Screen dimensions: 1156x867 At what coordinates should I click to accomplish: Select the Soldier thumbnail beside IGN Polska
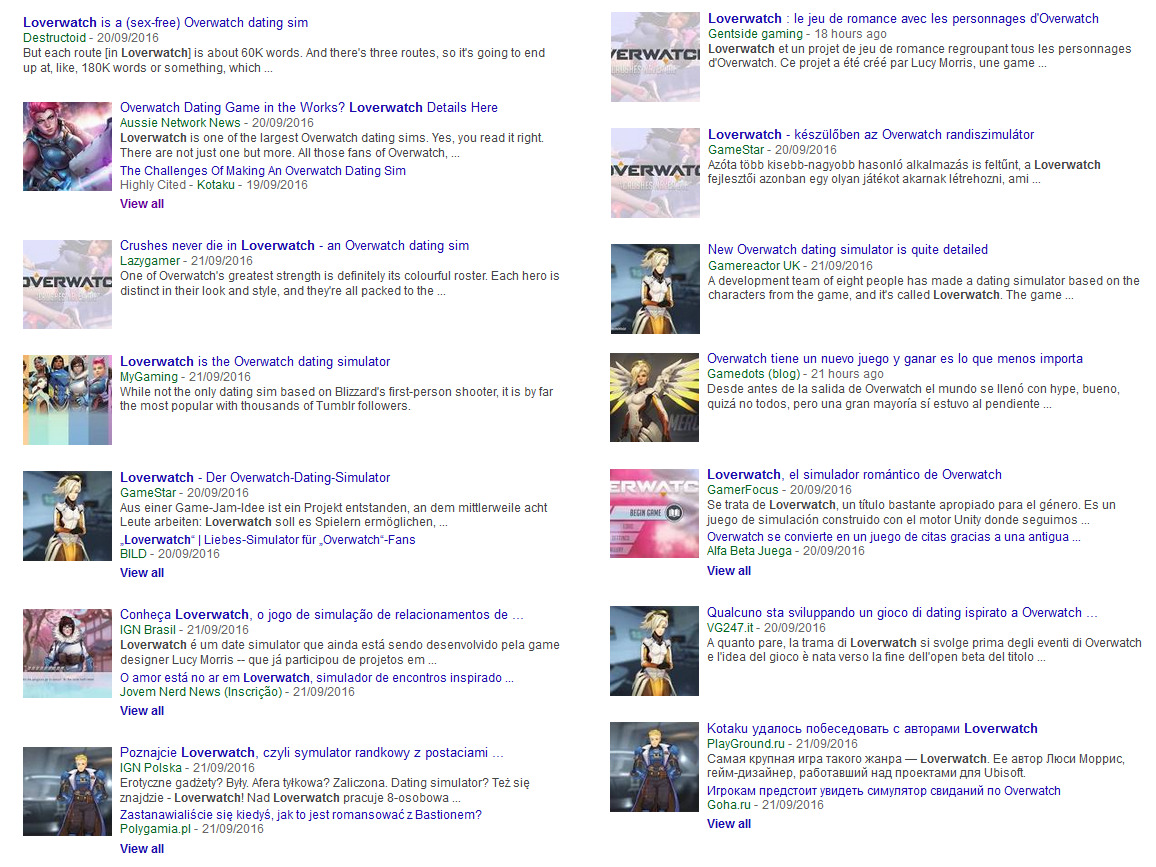(67, 791)
